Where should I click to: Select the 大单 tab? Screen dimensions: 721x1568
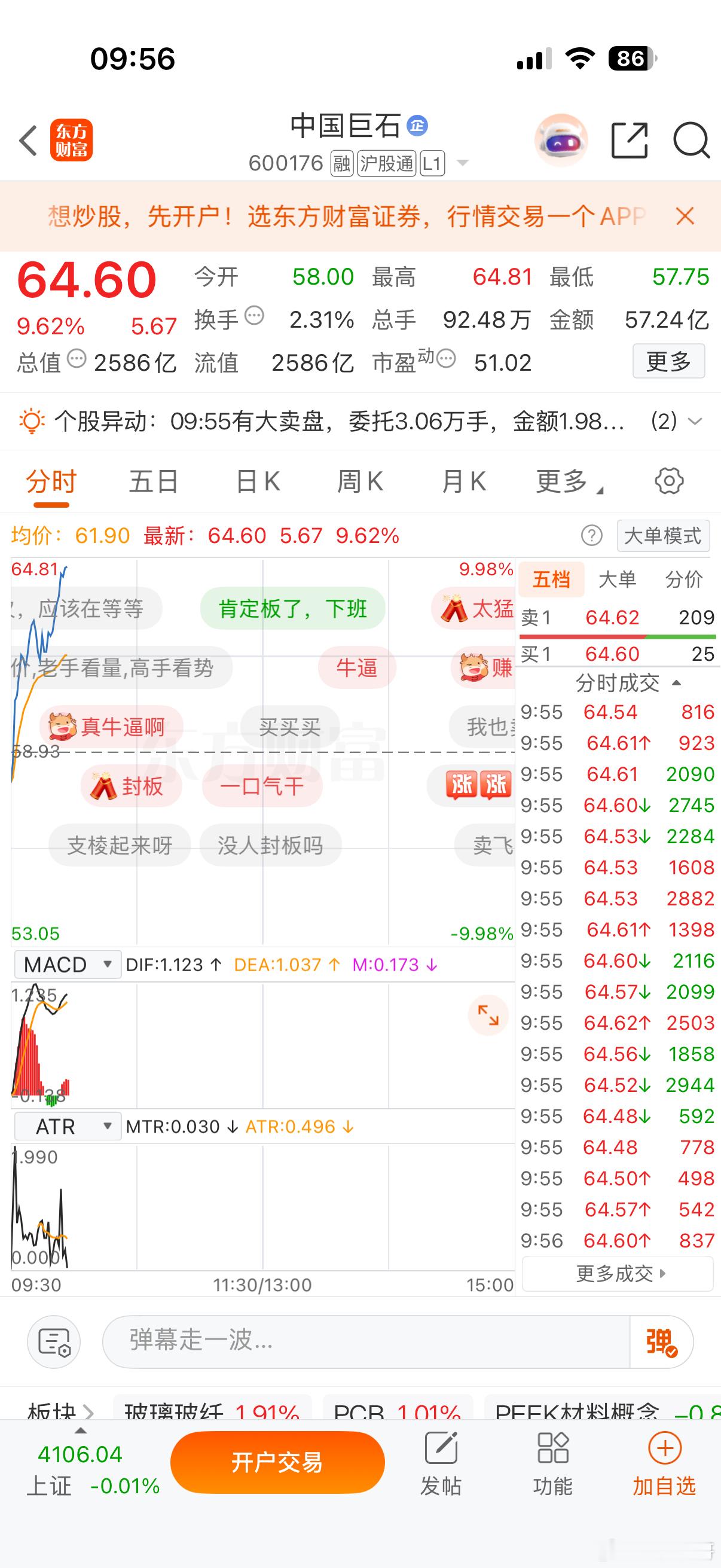[x=618, y=579]
